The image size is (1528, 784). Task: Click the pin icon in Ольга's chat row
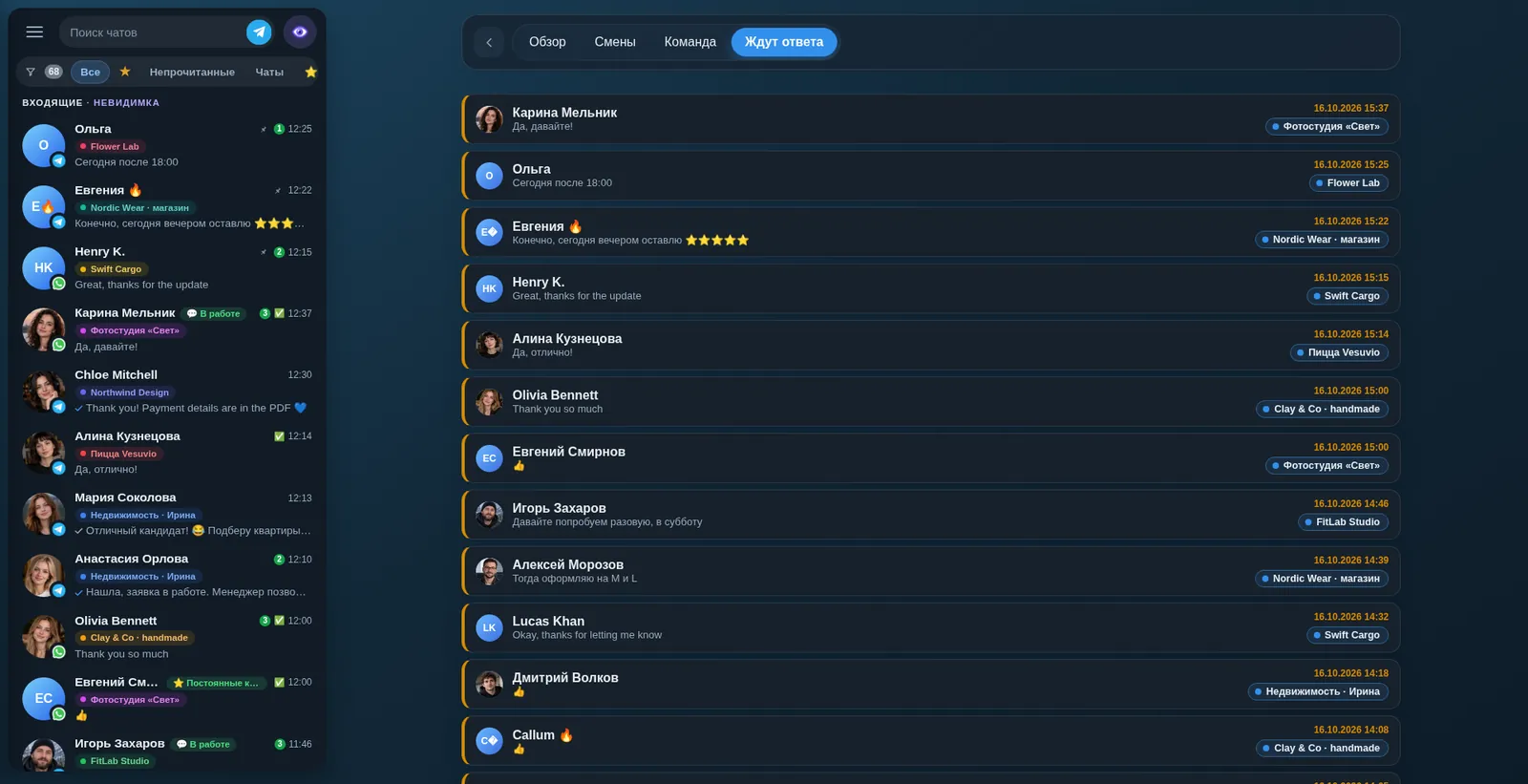coord(264,129)
